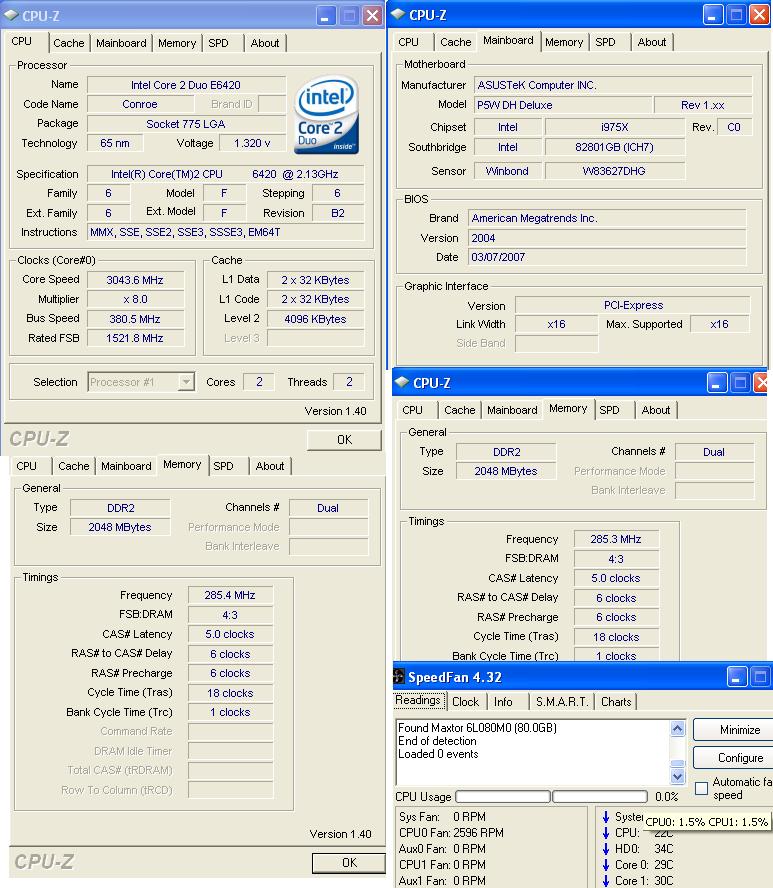Open the SpeedFan Clock tab

(465, 702)
